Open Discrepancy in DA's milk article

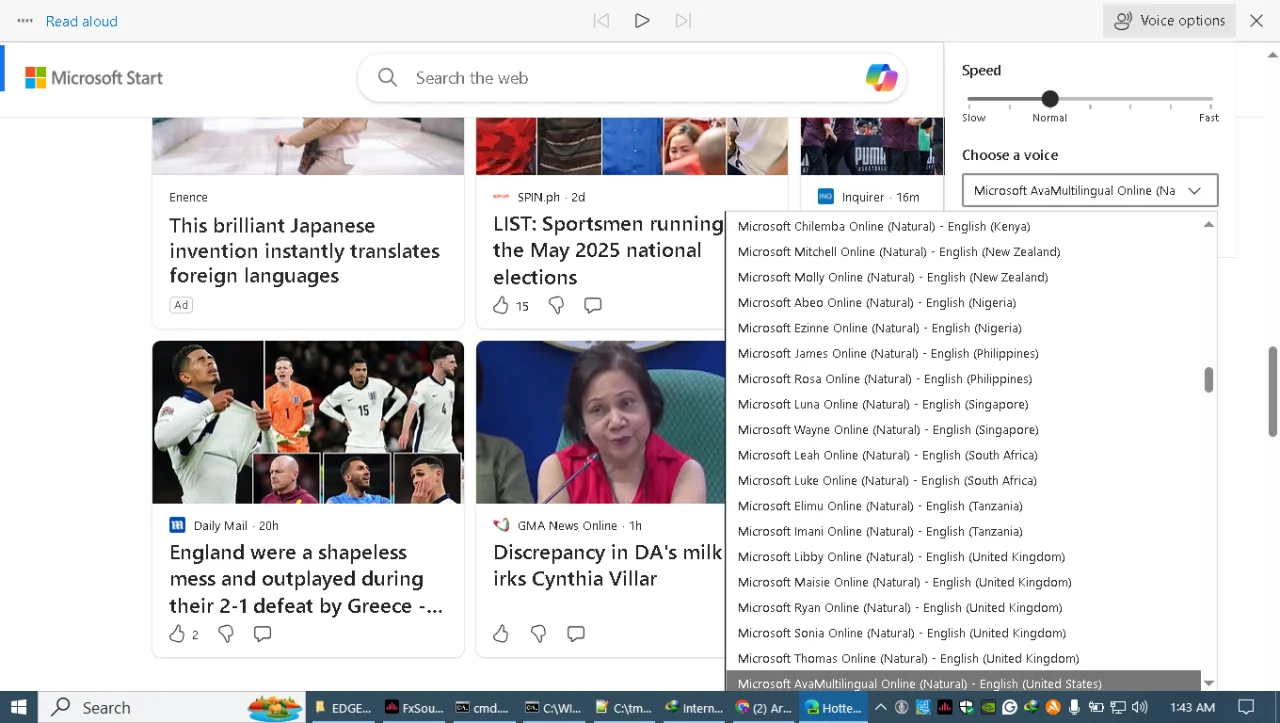608,565
